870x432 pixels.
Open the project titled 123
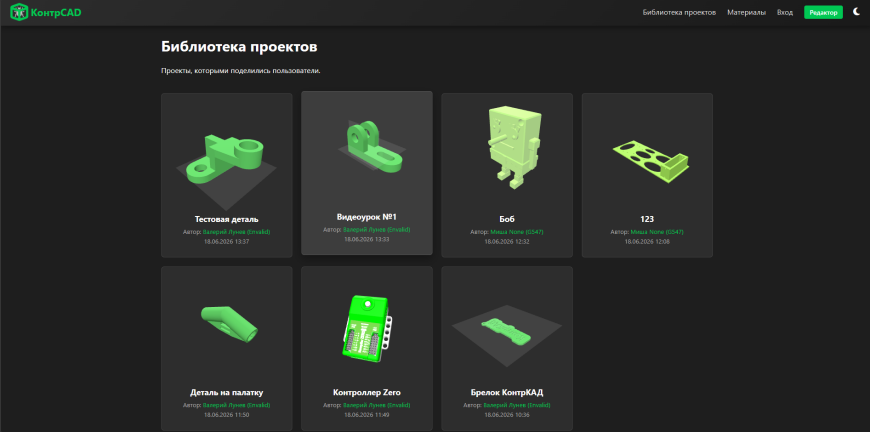[647, 219]
